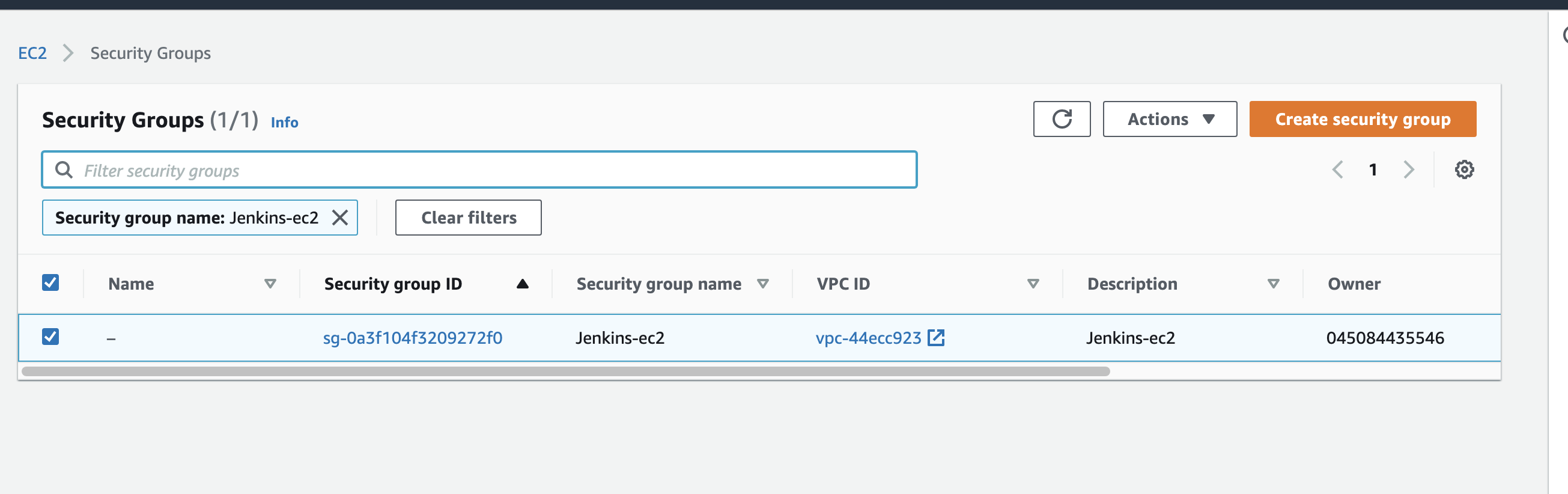Sort by the Description column arrow
Screen dimensions: 1568x494
pyautogui.click(x=1273, y=284)
